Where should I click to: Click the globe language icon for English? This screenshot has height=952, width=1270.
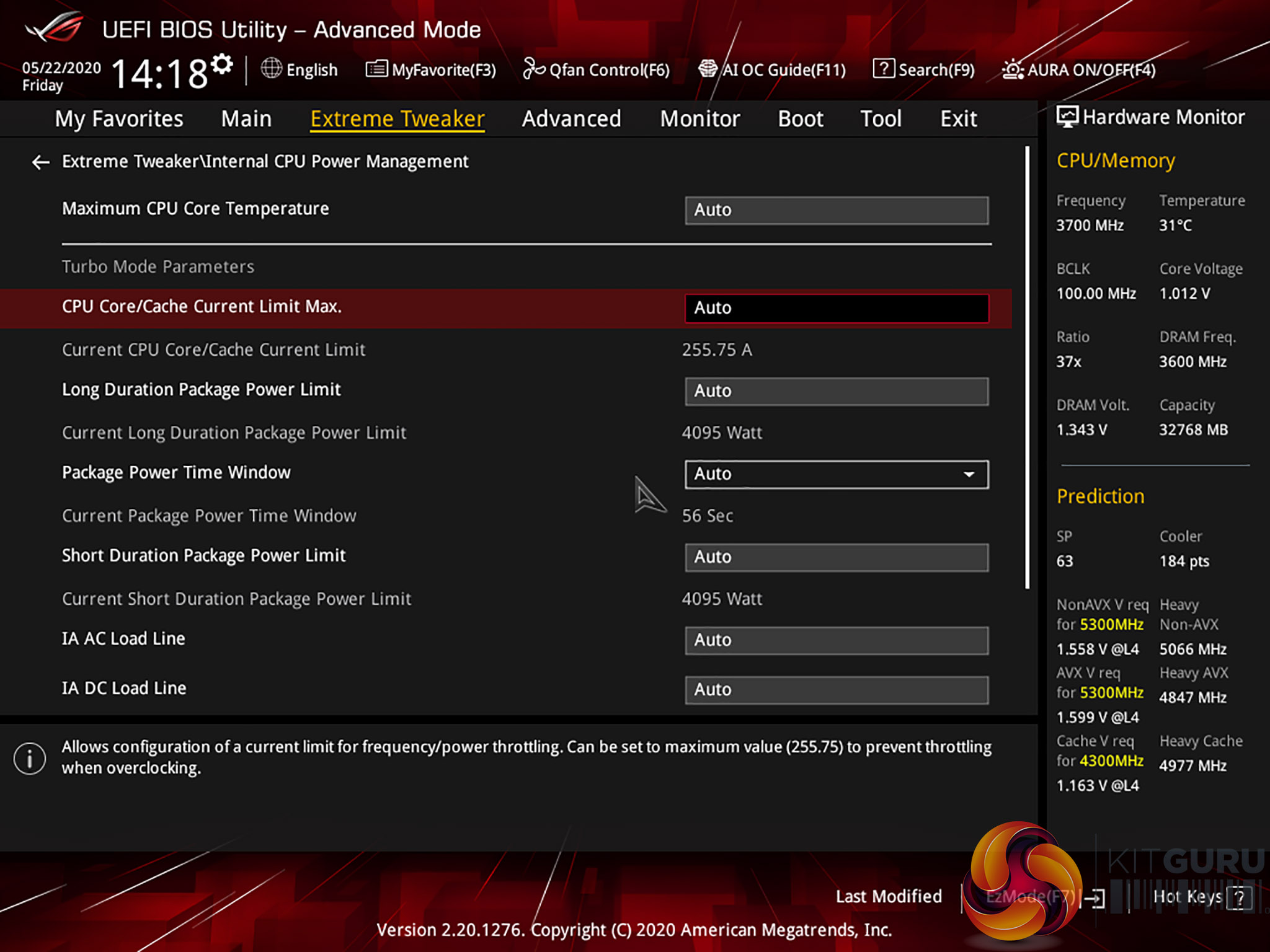(x=271, y=69)
